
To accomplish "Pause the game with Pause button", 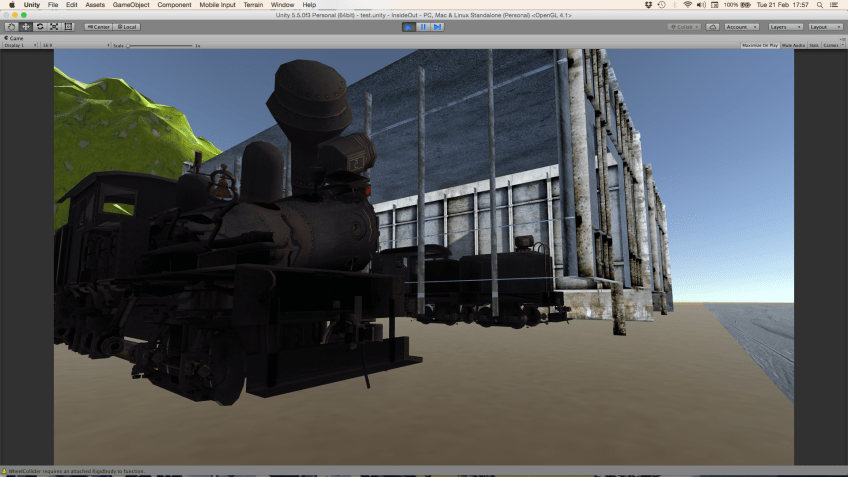I will [x=423, y=27].
